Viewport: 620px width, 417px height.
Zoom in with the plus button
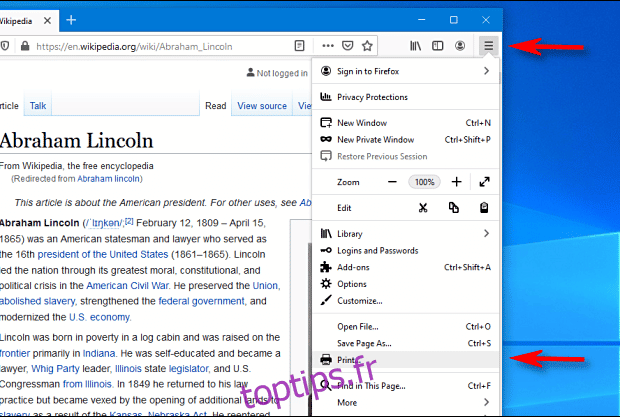click(456, 182)
